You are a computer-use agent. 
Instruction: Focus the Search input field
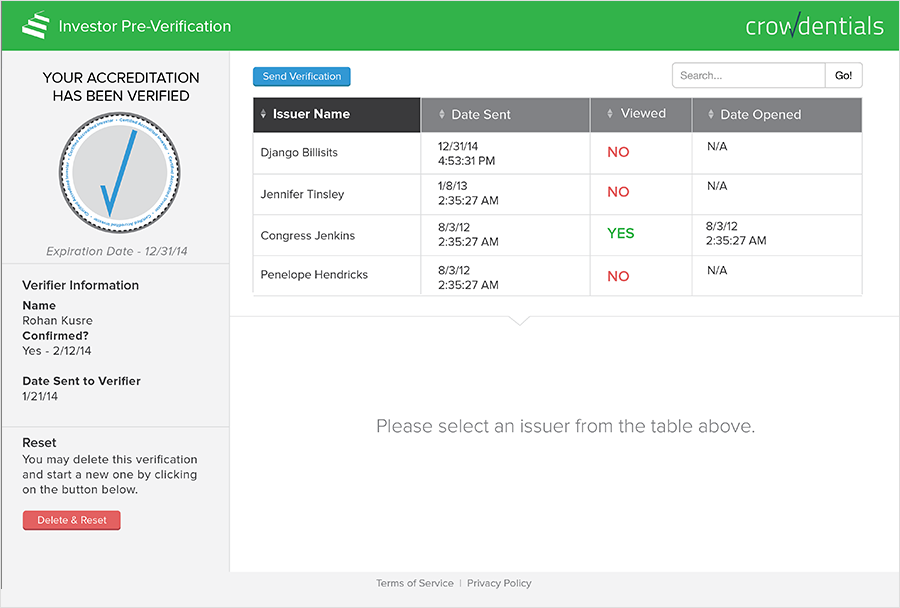click(x=748, y=76)
